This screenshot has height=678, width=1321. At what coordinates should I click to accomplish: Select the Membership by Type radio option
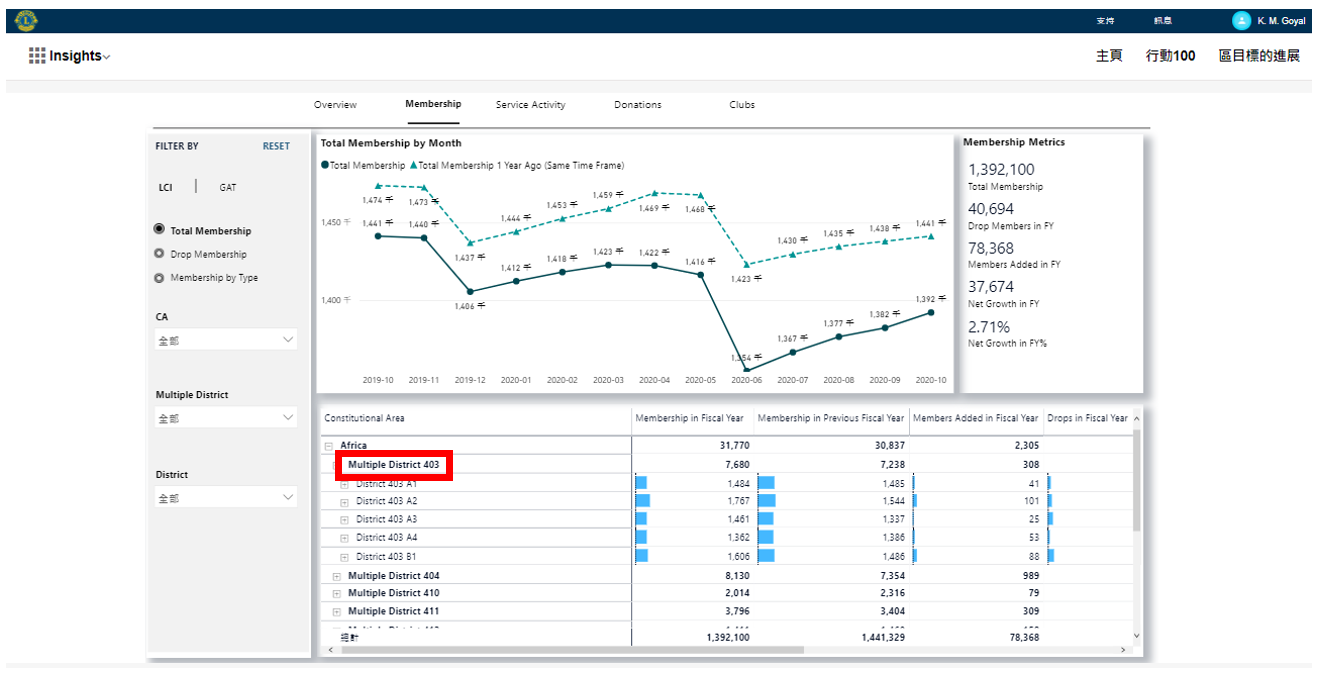[x=159, y=278]
